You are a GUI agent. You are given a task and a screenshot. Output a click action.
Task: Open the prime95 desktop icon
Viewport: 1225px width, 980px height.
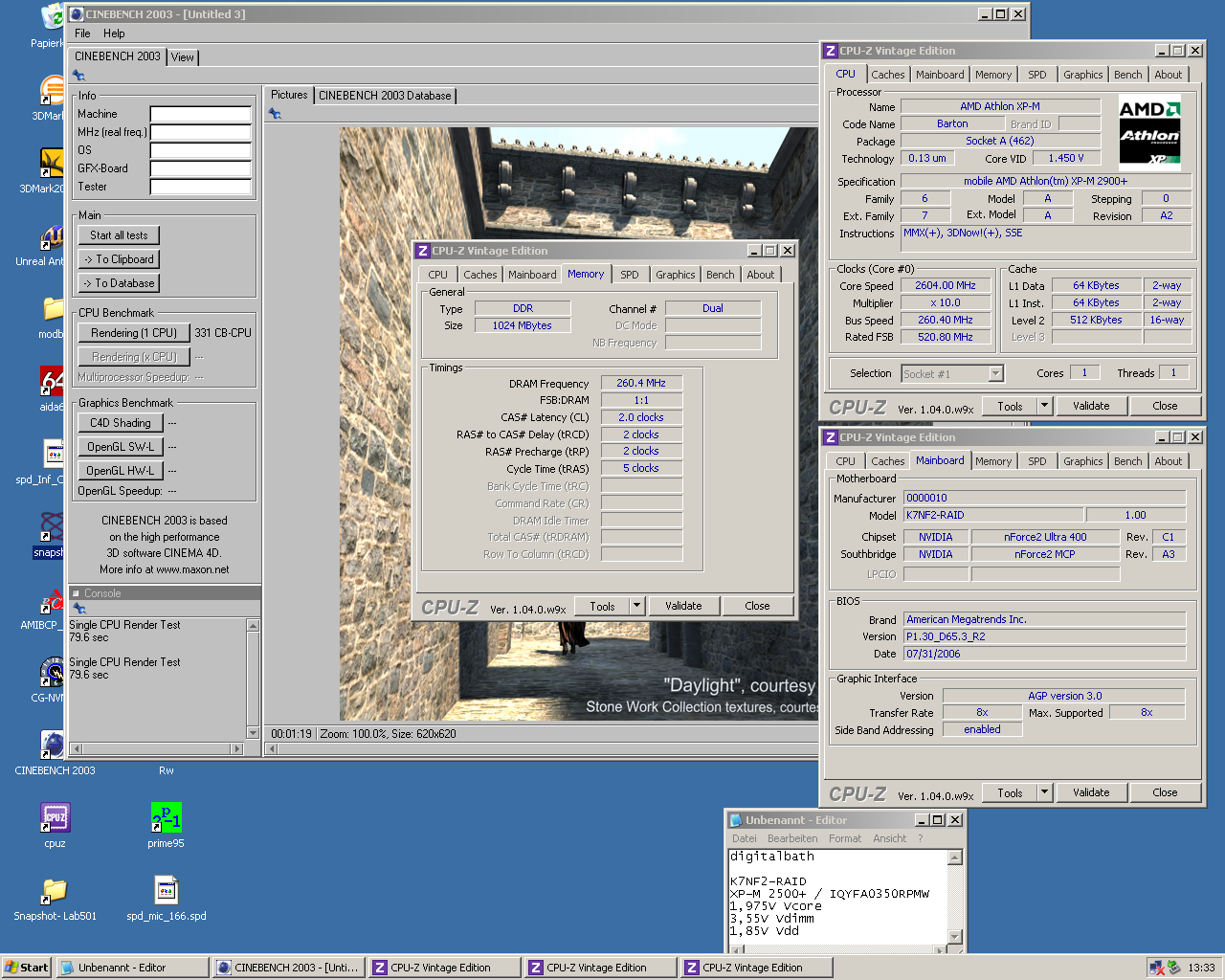tap(166, 818)
